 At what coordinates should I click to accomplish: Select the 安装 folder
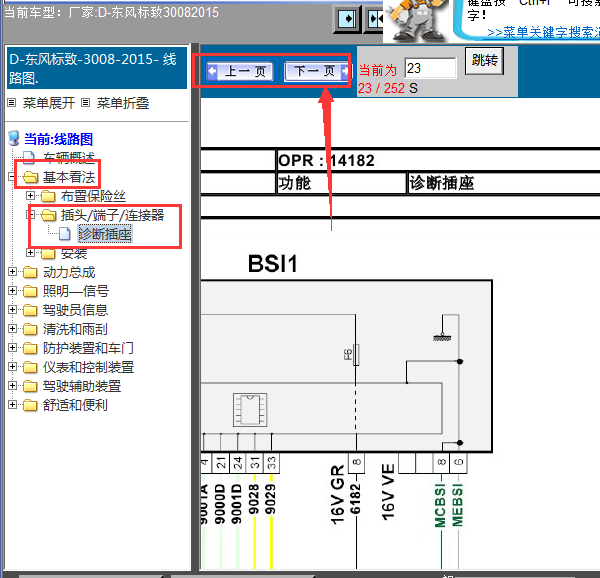[x=74, y=253]
